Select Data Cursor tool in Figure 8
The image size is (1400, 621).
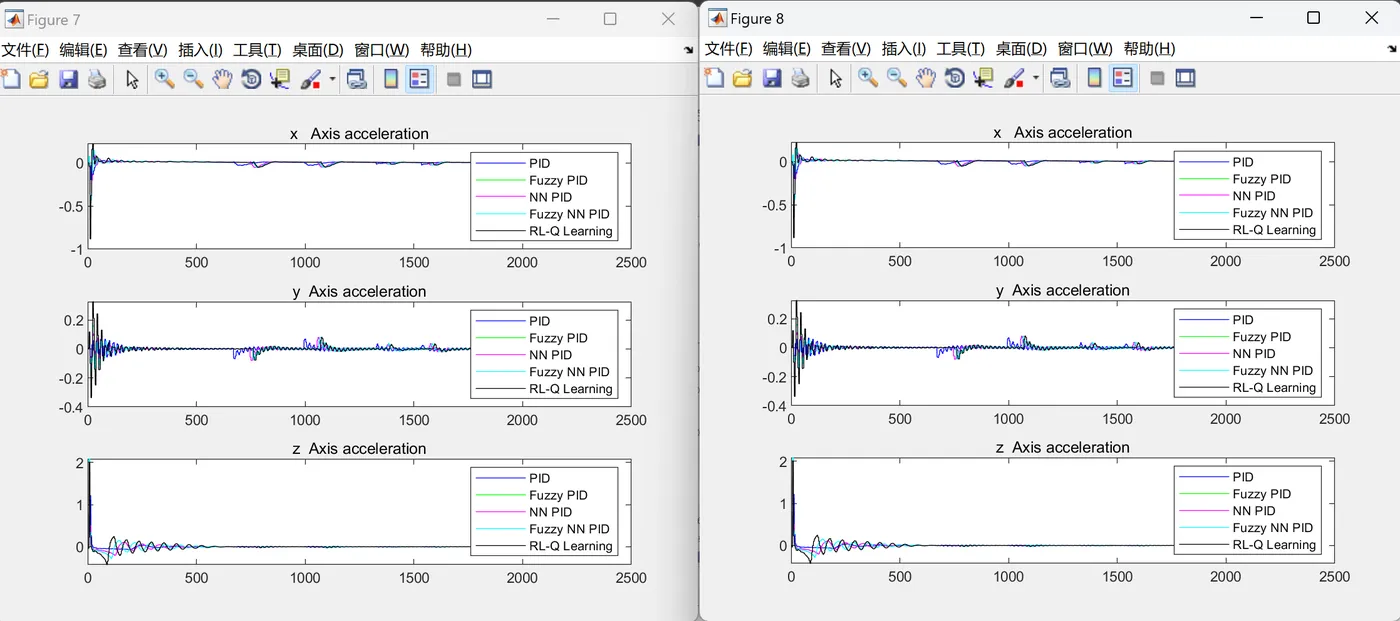983,78
